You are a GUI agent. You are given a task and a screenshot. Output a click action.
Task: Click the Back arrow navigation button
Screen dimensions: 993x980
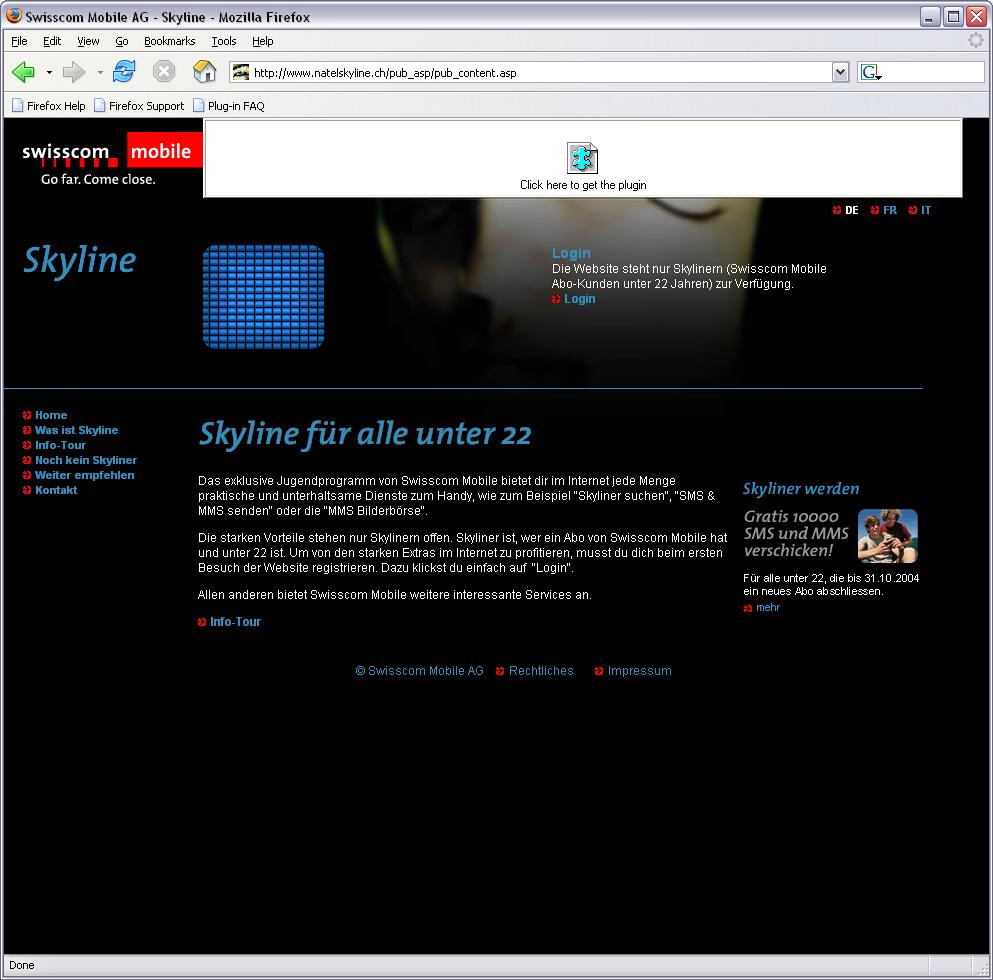click(24, 72)
